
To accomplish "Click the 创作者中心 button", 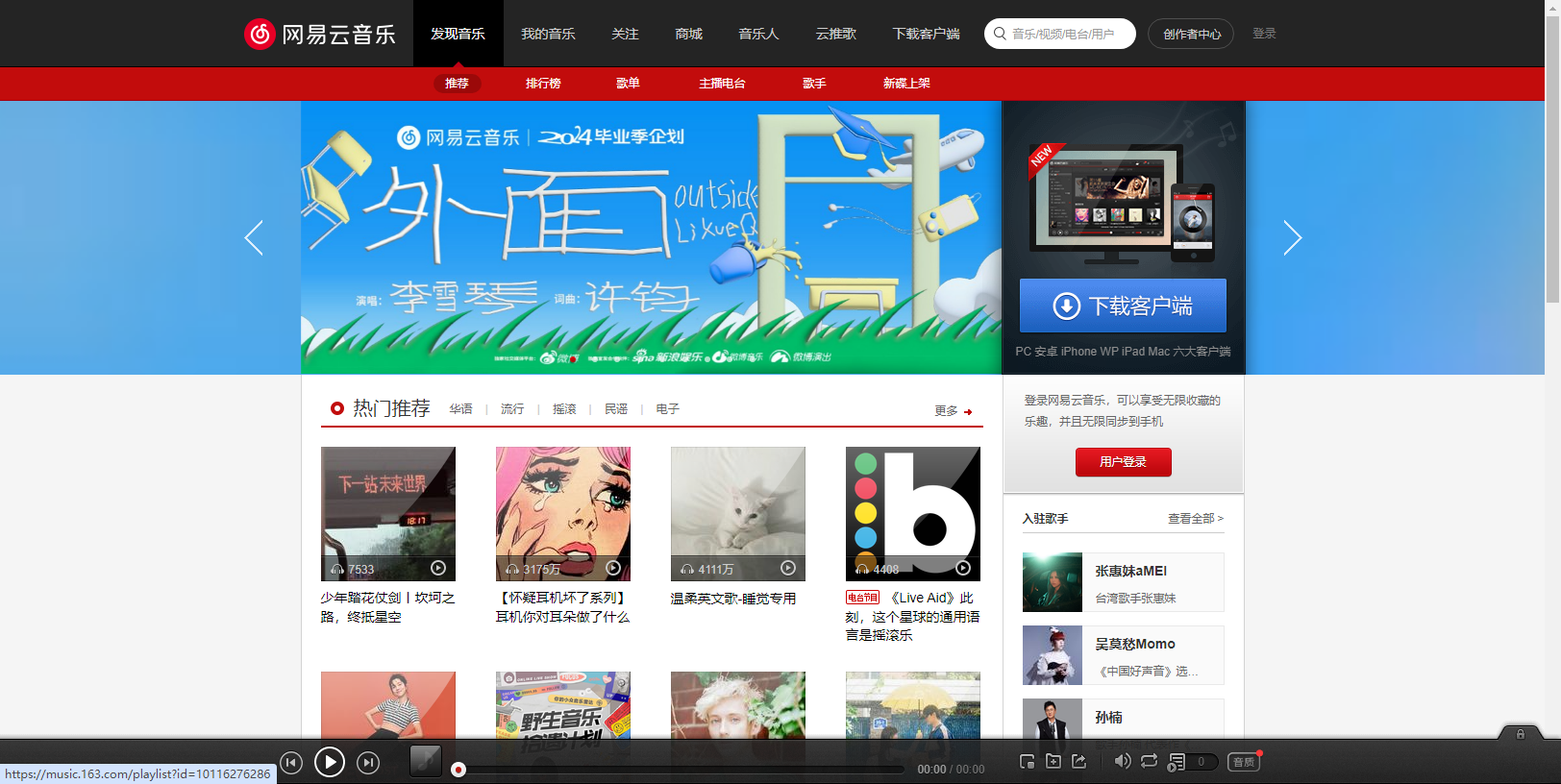I will pyautogui.click(x=1191, y=34).
